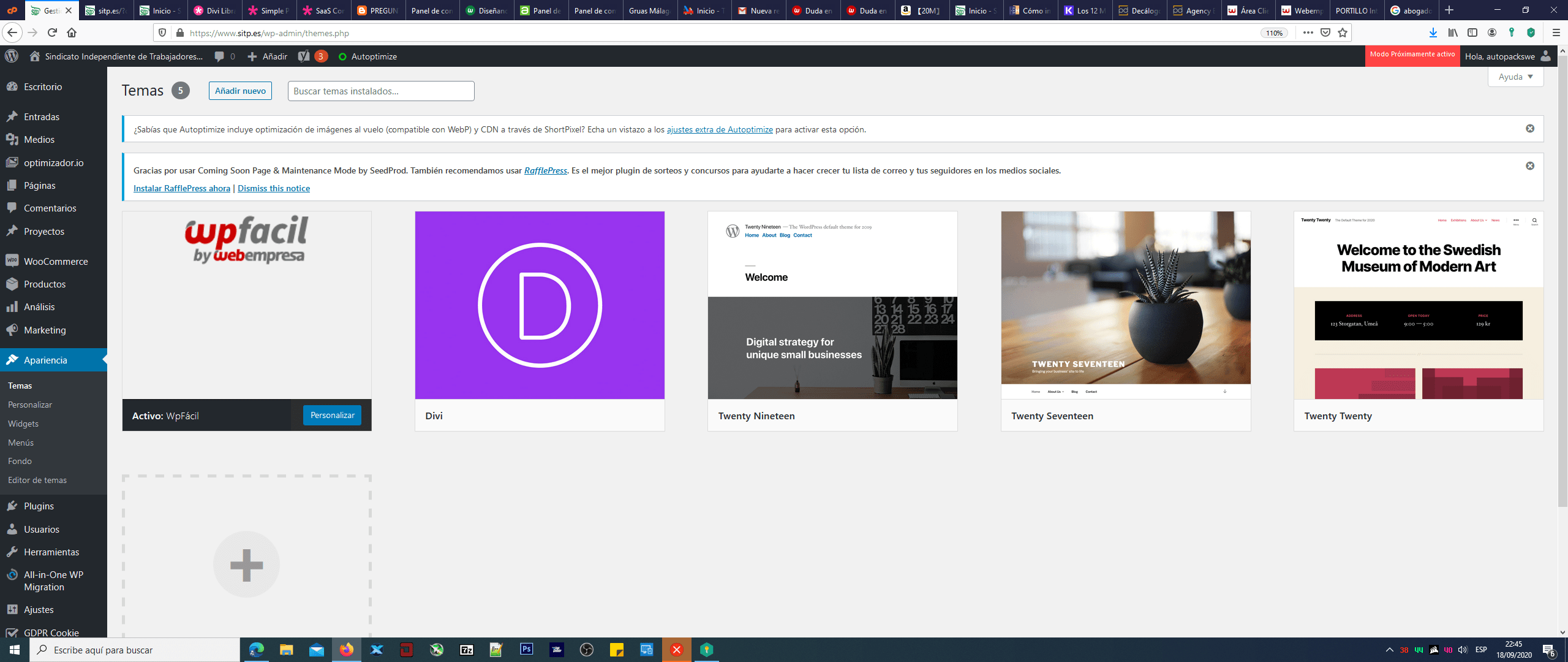Select the Twenty Twenty theme thumbnail
The image size is (1568, 662).
pyautogui.click(x=1419, y=305)
